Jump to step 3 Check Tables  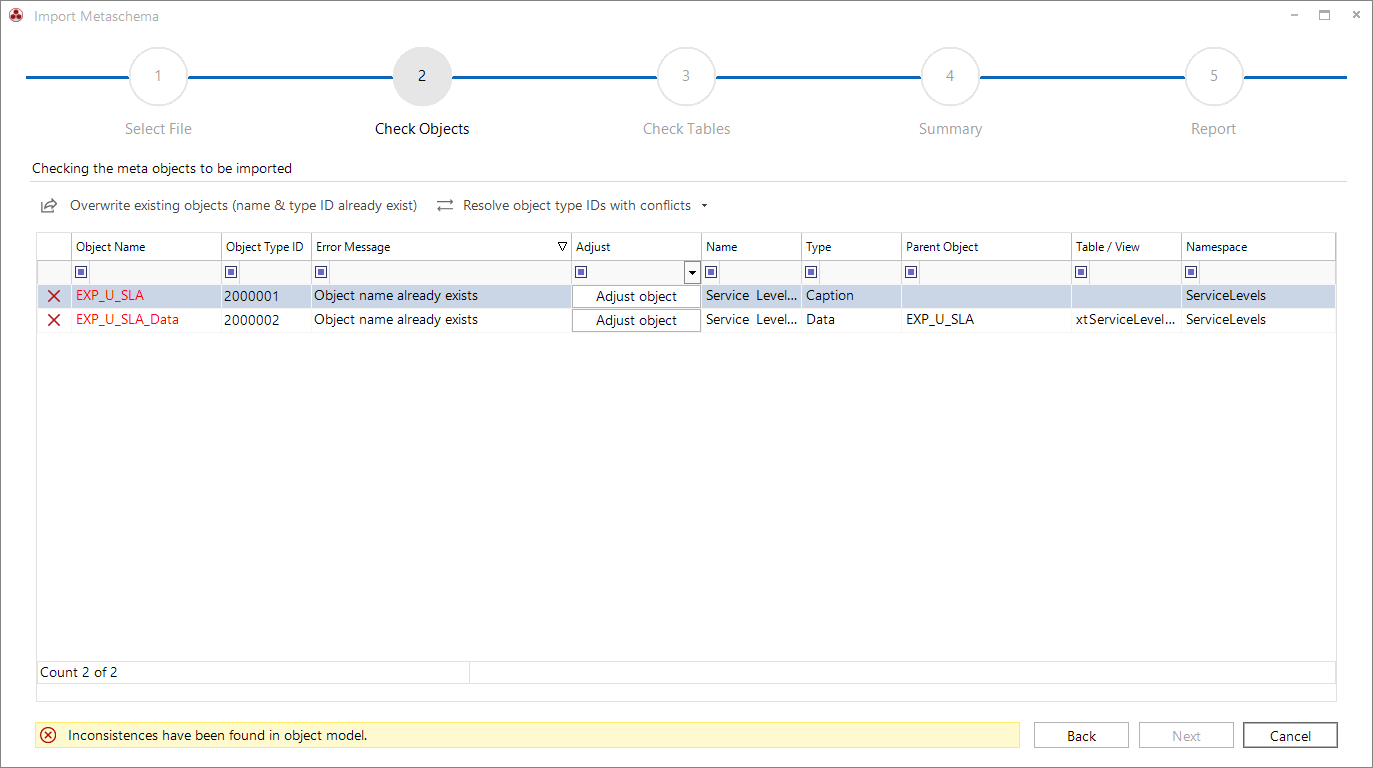click(686, 76)
